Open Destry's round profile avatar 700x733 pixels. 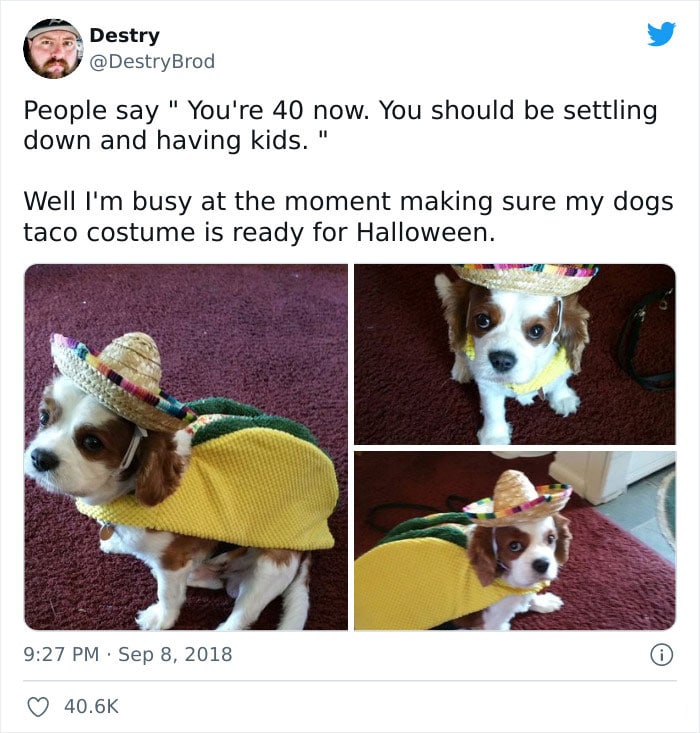pyautogui.click(x=53, y=49)
